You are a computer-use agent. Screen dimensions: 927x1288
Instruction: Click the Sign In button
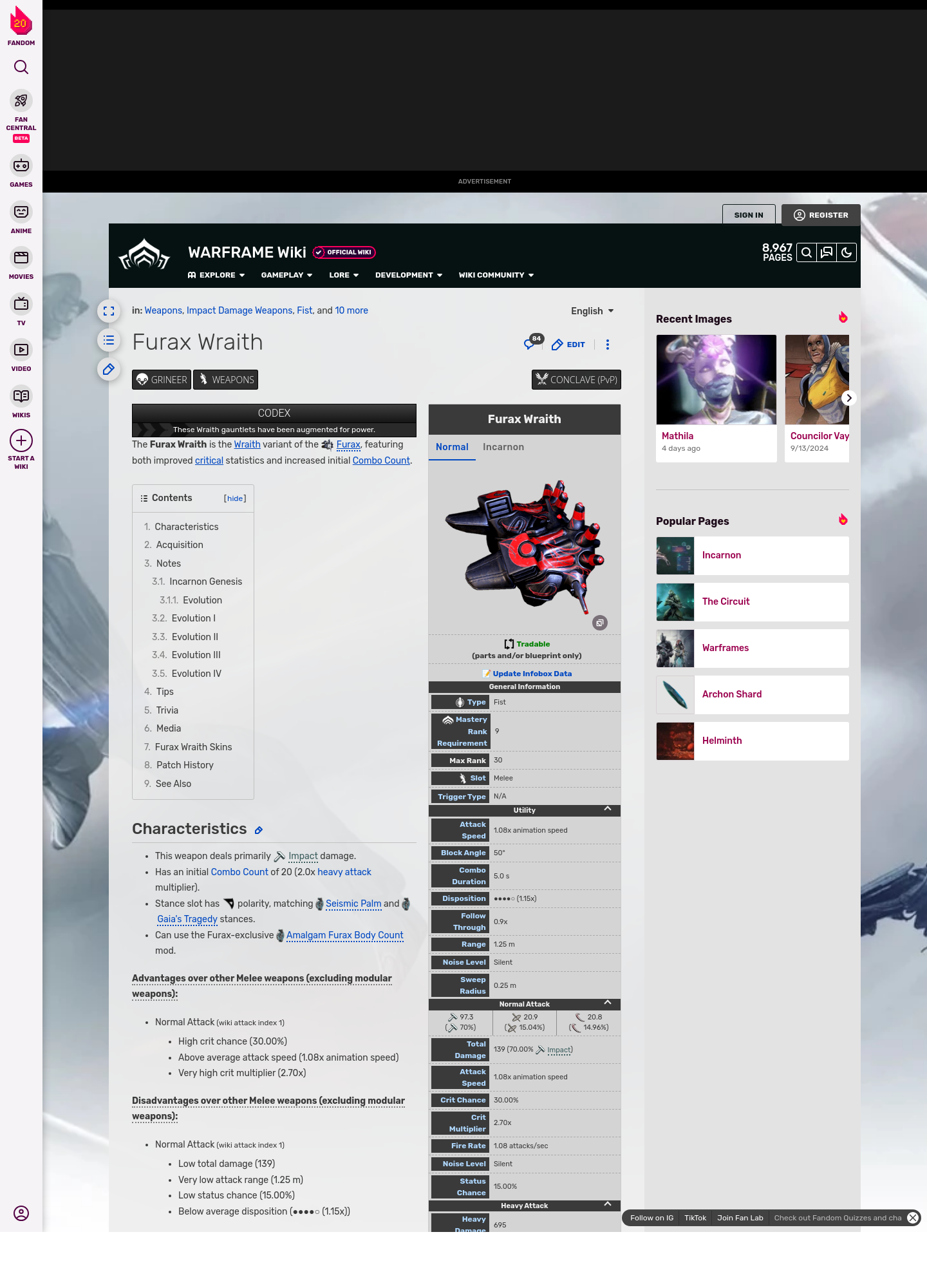[749, 215]
